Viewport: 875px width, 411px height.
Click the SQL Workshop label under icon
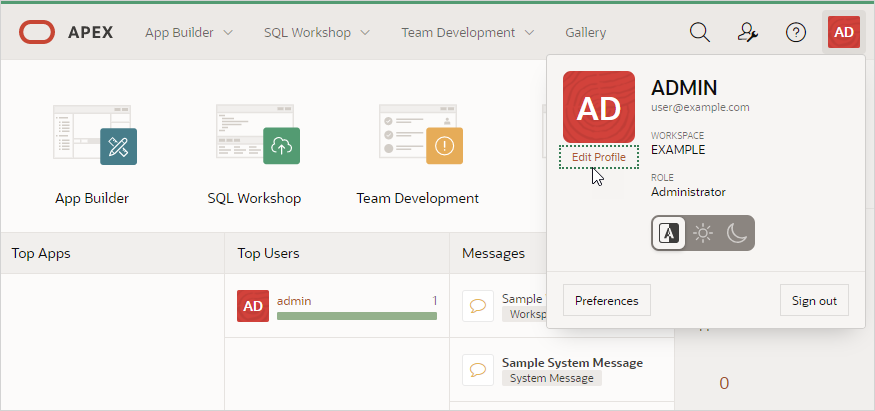254,198
